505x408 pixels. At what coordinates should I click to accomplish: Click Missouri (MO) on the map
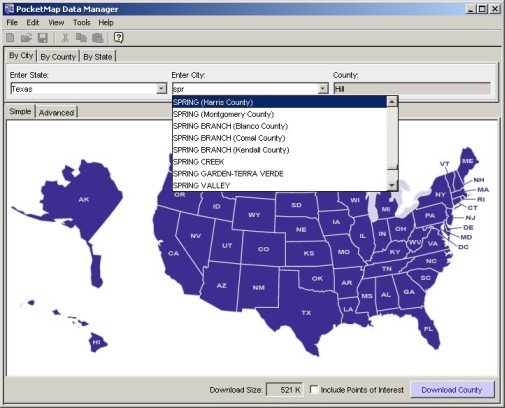[343, 252]
